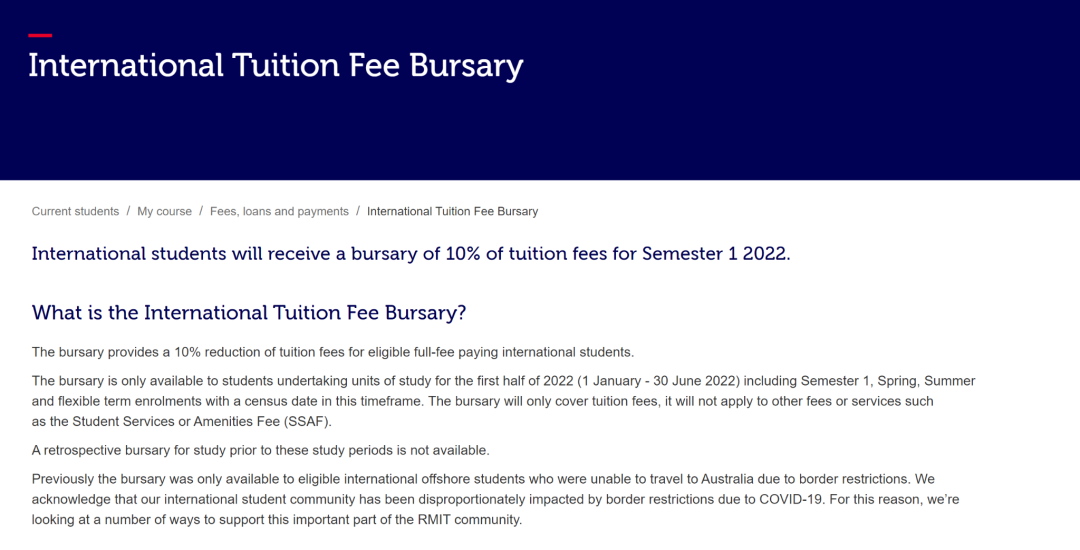1080x550 pixels.
Task: Go to the My course breadcrumb
Action: (x=164, y=211)
